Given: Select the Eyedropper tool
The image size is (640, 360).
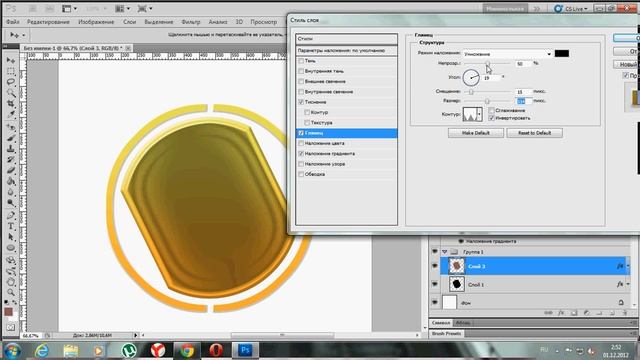Looking at the screenshot, I should (x=11, y=115).
